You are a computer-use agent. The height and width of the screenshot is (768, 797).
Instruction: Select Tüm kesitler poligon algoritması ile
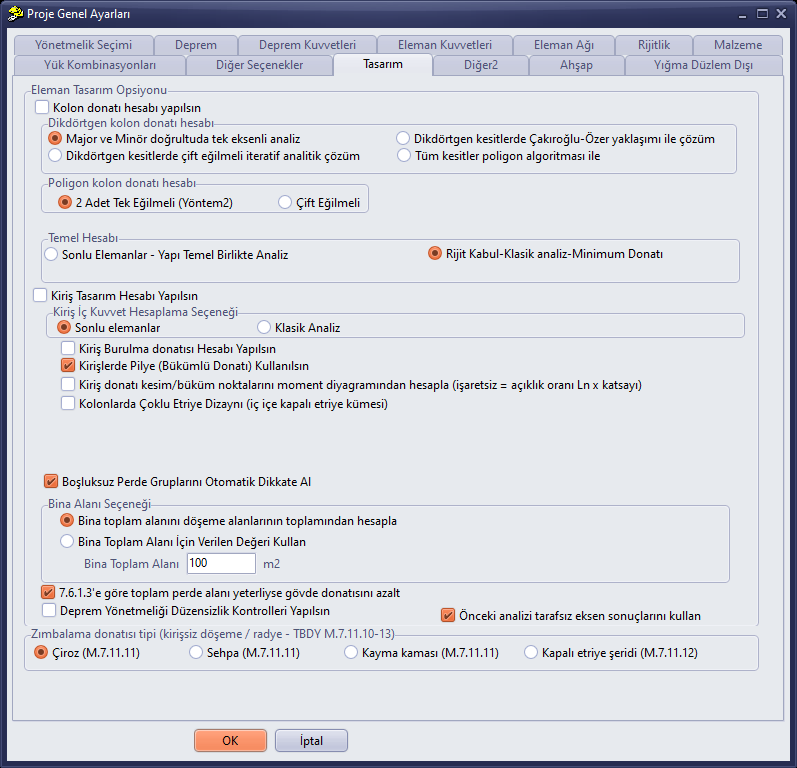tap(404, 155)
